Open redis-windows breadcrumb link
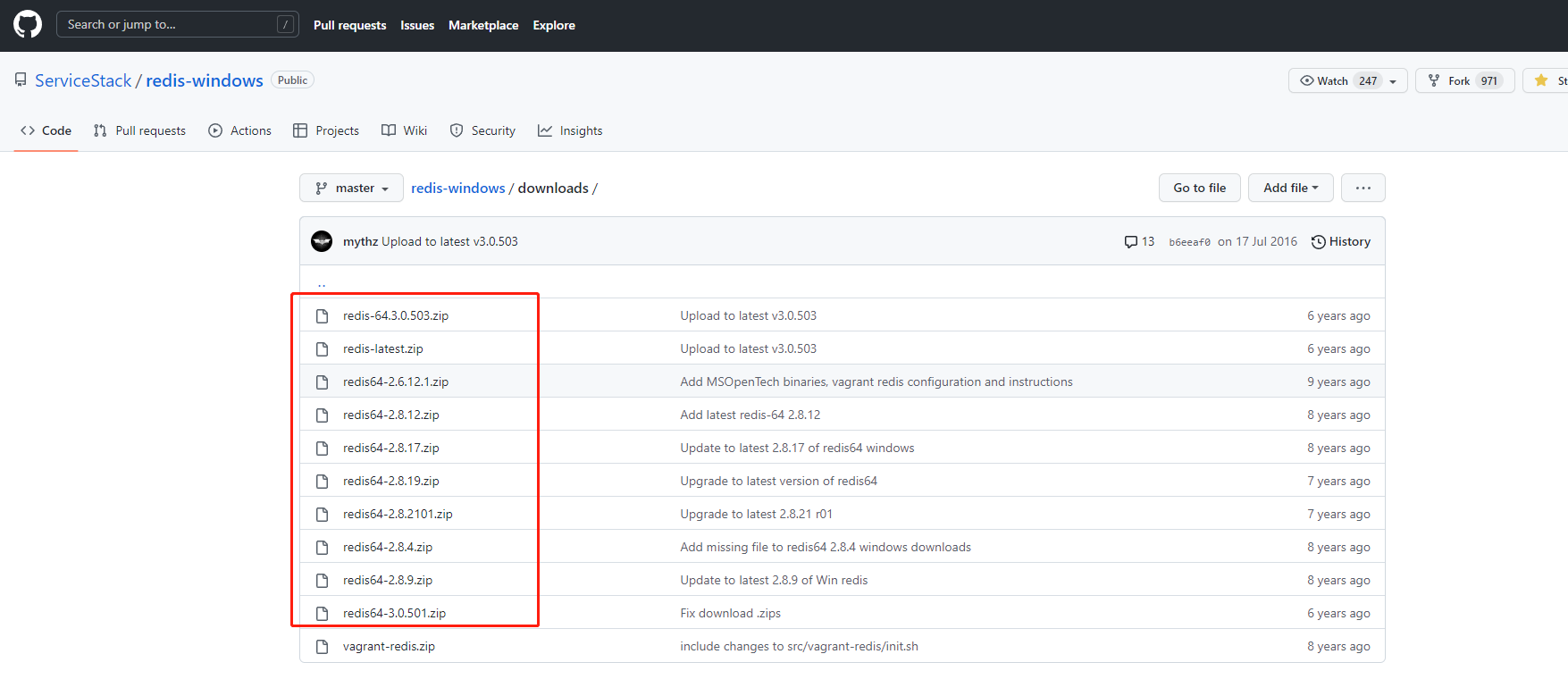 pos(458,188)
